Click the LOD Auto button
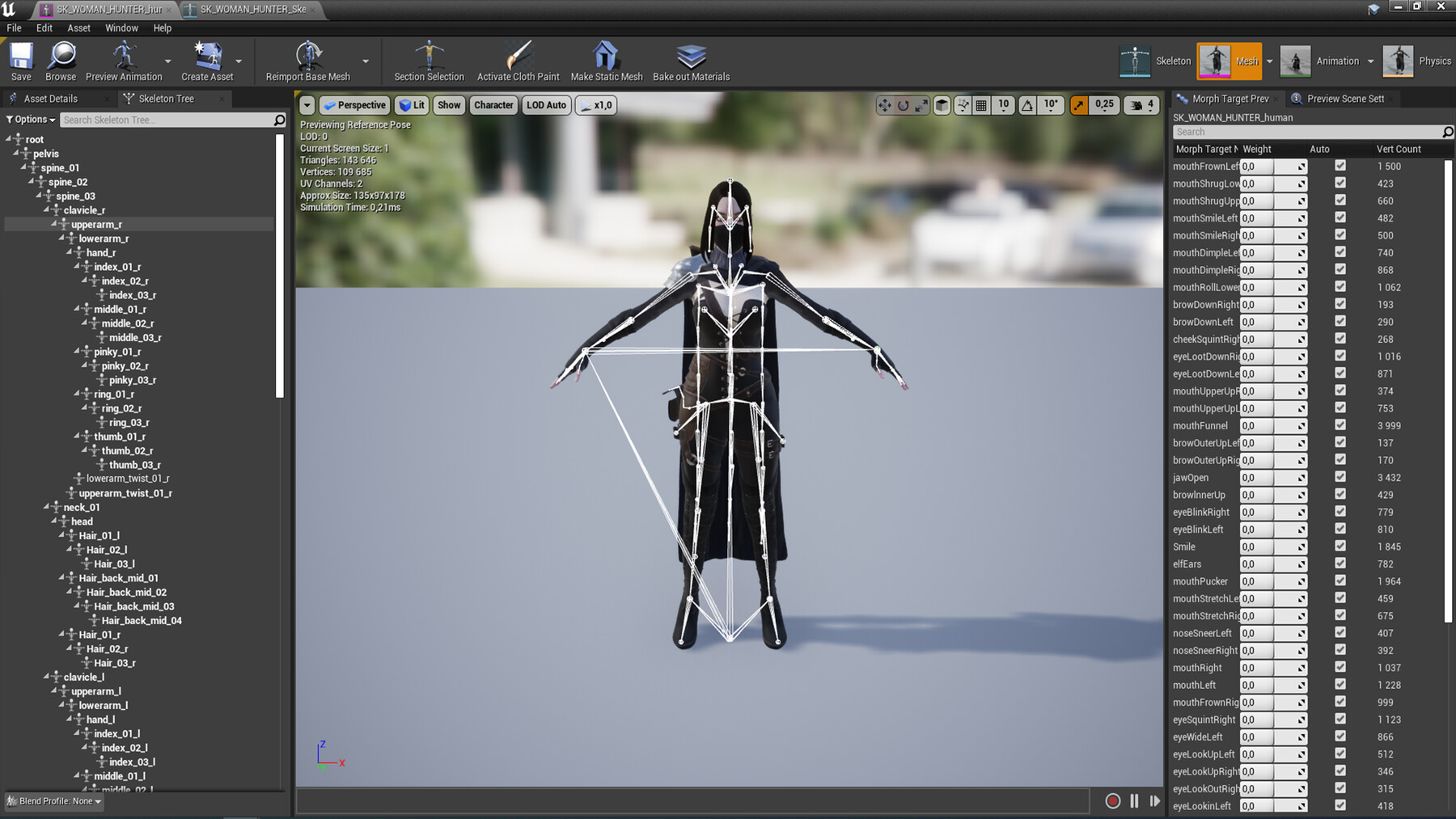 coord(546,104)
